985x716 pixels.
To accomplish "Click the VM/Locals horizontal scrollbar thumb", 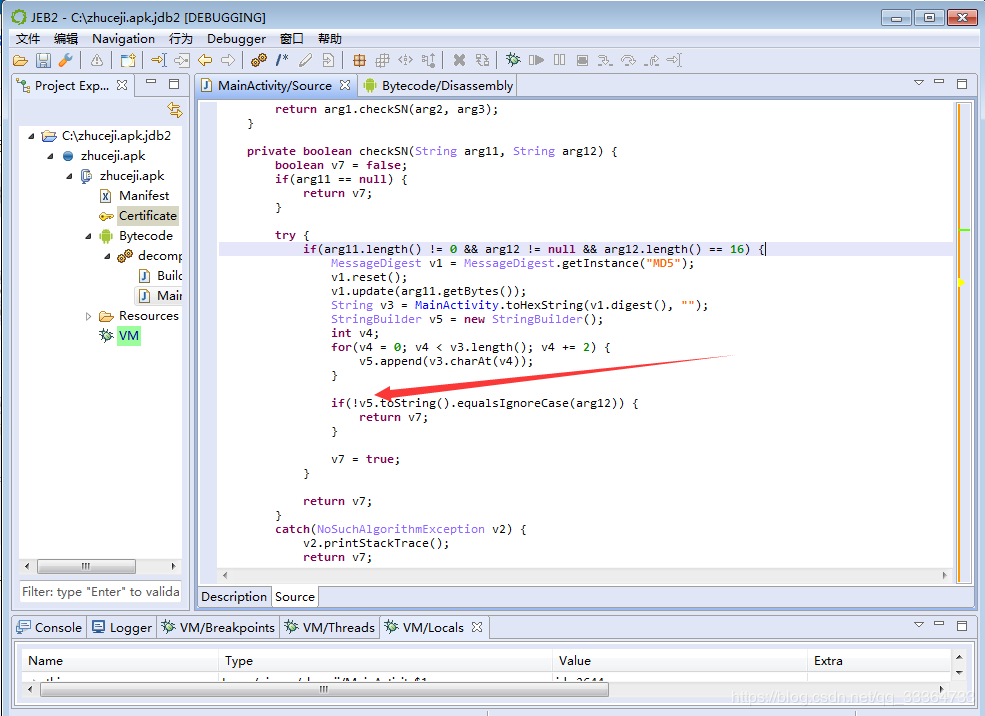I will click(x=324, y=690).
